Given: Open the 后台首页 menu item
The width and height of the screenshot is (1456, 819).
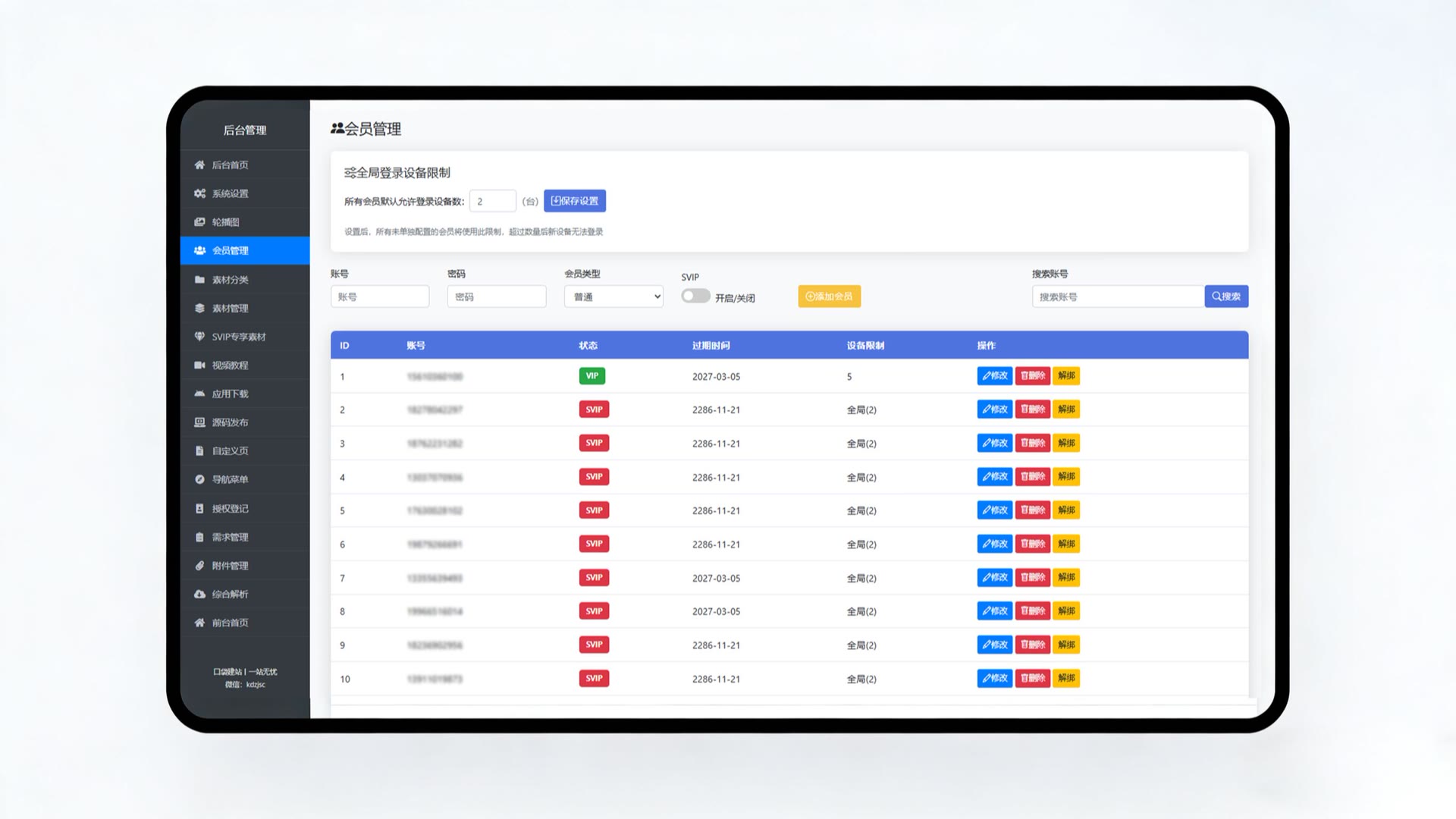Looking at the screenshot, I should pos(199,164).
